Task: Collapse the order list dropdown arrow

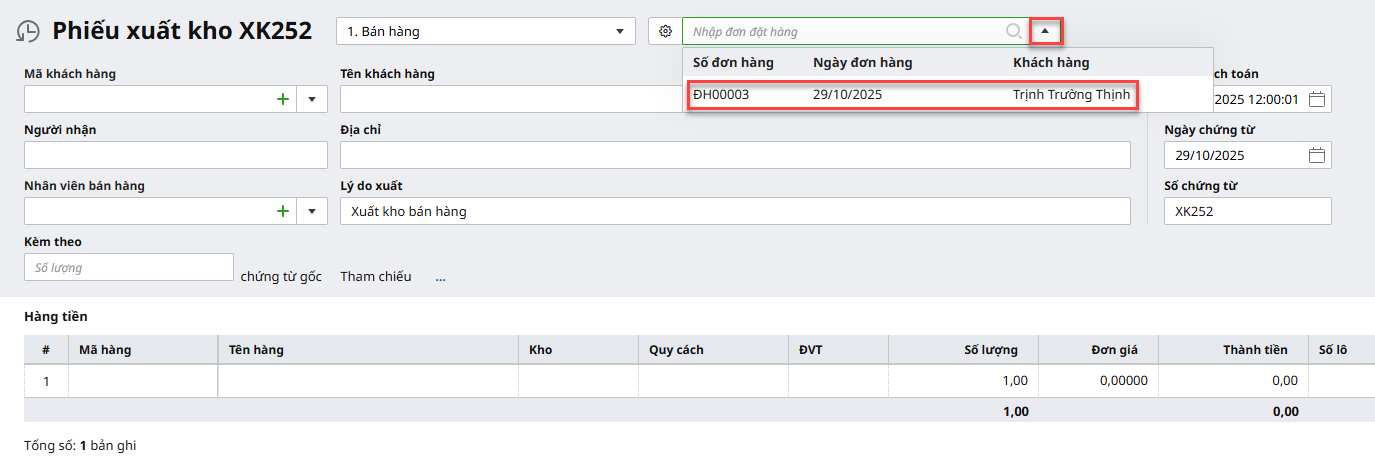Action: tap(1045, 31)
